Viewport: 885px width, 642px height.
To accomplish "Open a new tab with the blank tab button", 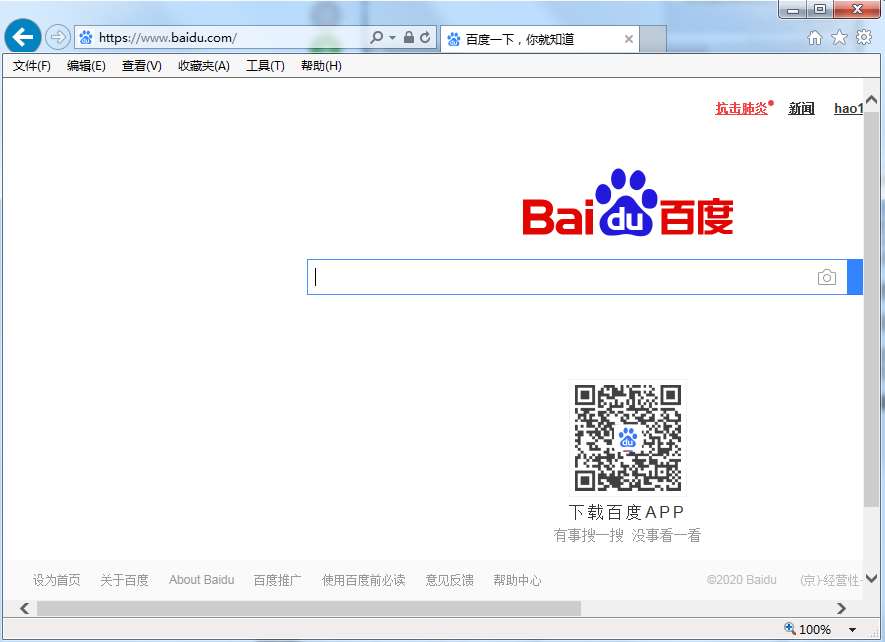I will coord(653,39).
